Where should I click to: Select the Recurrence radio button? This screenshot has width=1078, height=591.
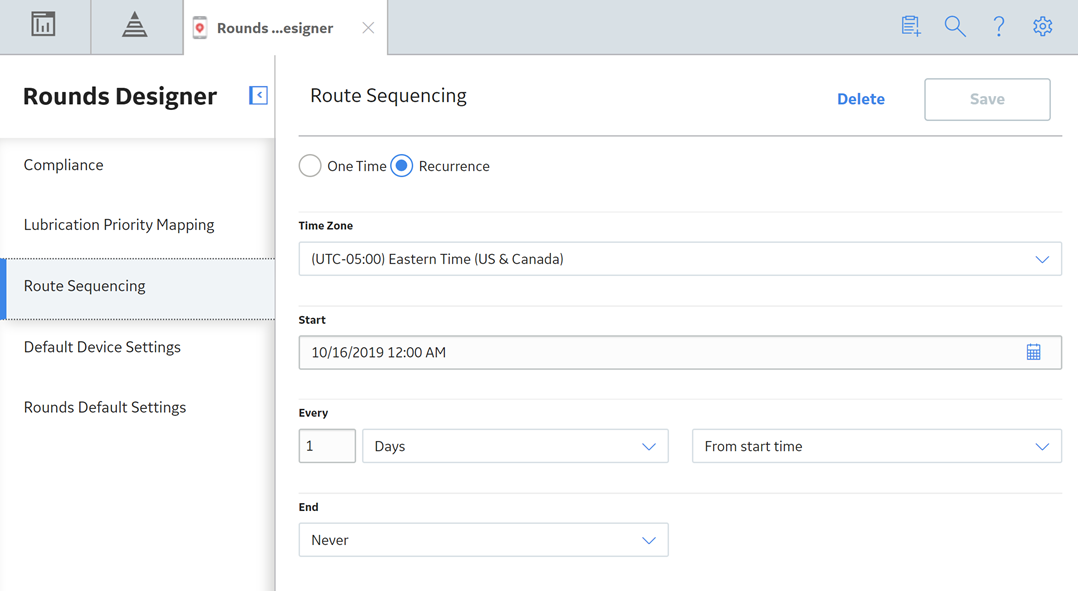pos(402,166)
